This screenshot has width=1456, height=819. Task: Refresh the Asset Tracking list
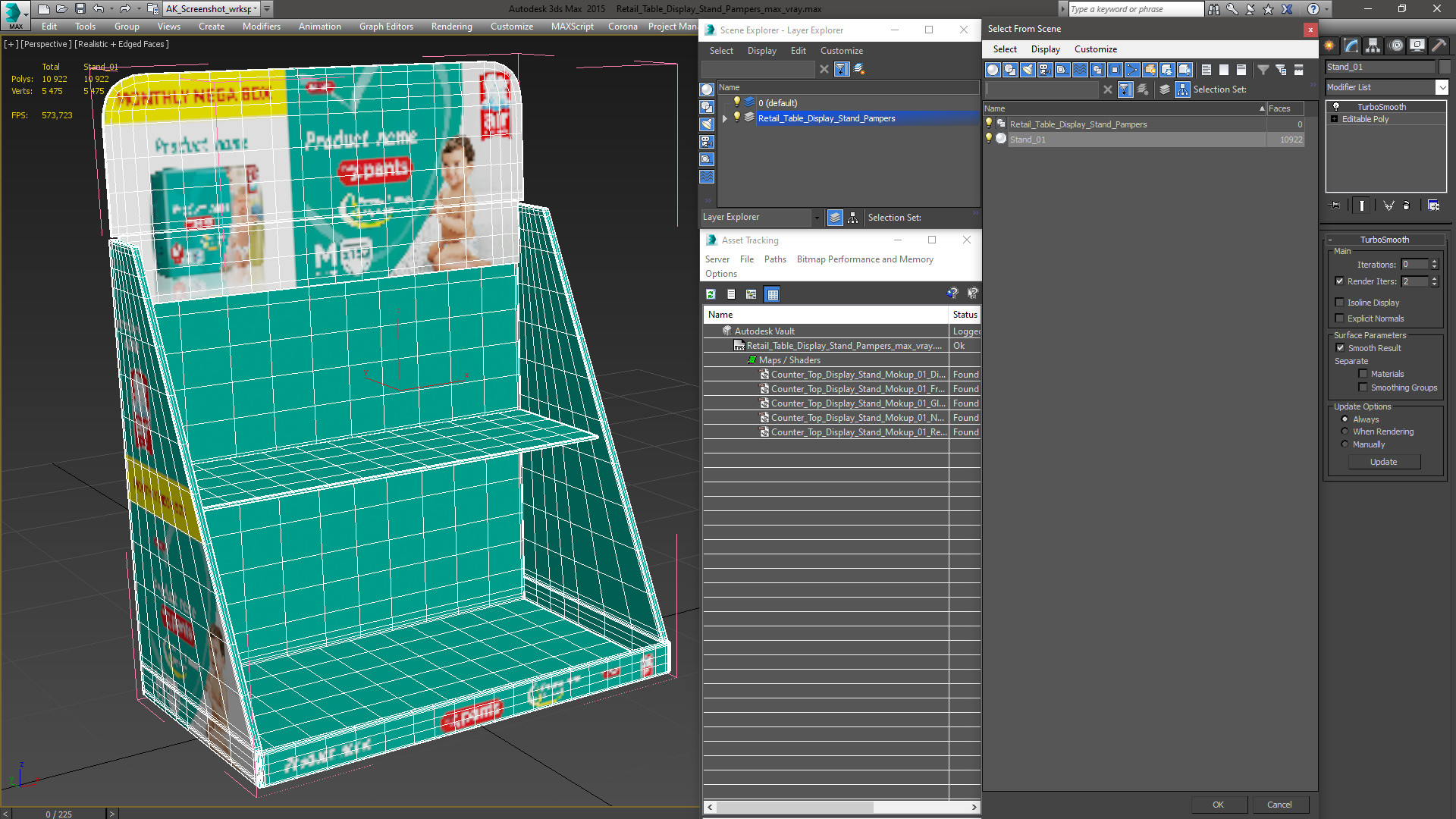[711, 294]
